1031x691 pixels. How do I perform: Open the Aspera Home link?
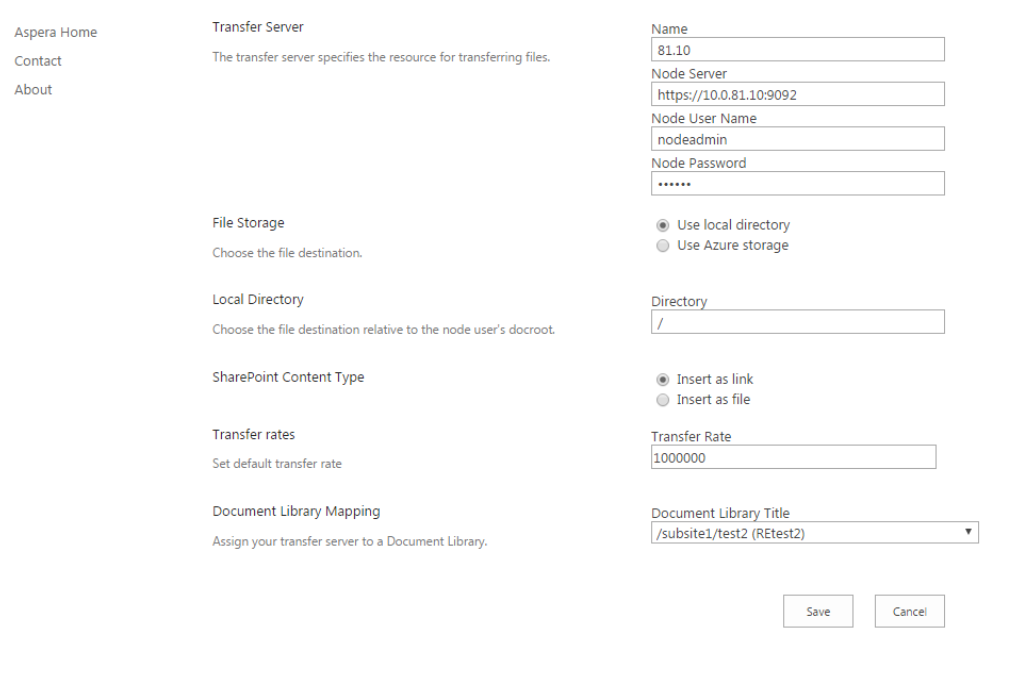55,32
